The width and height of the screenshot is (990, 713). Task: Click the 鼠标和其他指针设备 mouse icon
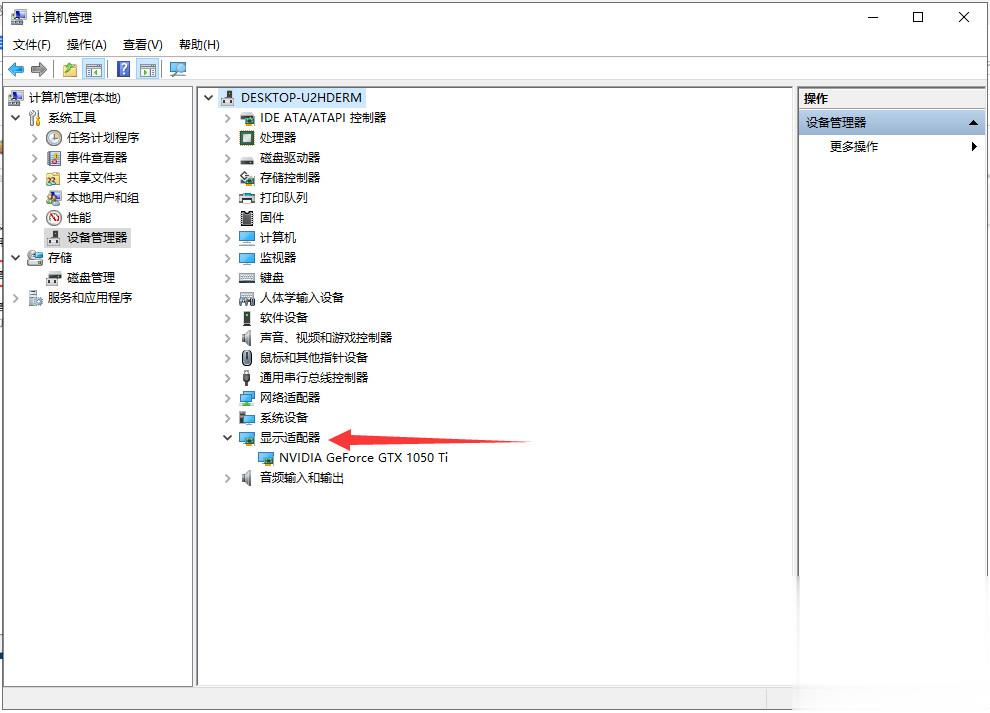click(x=247, y=358)
